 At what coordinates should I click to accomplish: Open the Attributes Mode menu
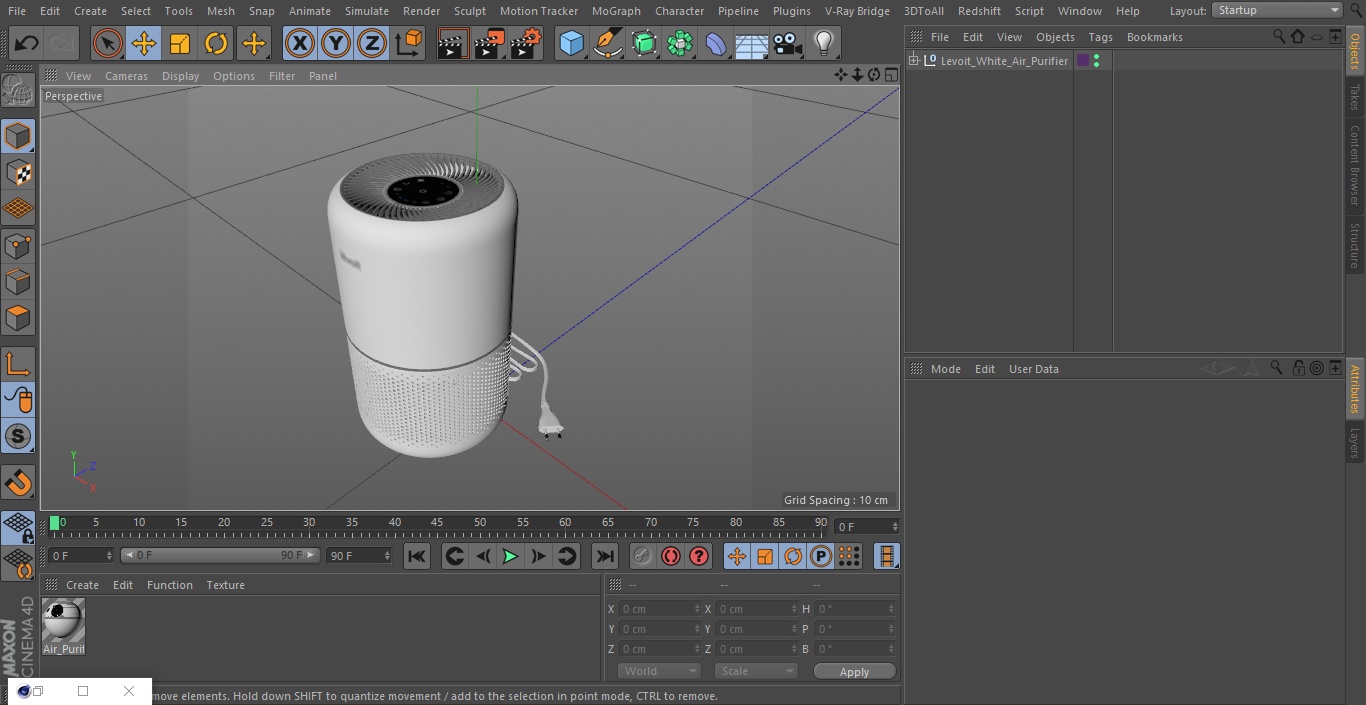pyautogui.click(x=945, y=369)
